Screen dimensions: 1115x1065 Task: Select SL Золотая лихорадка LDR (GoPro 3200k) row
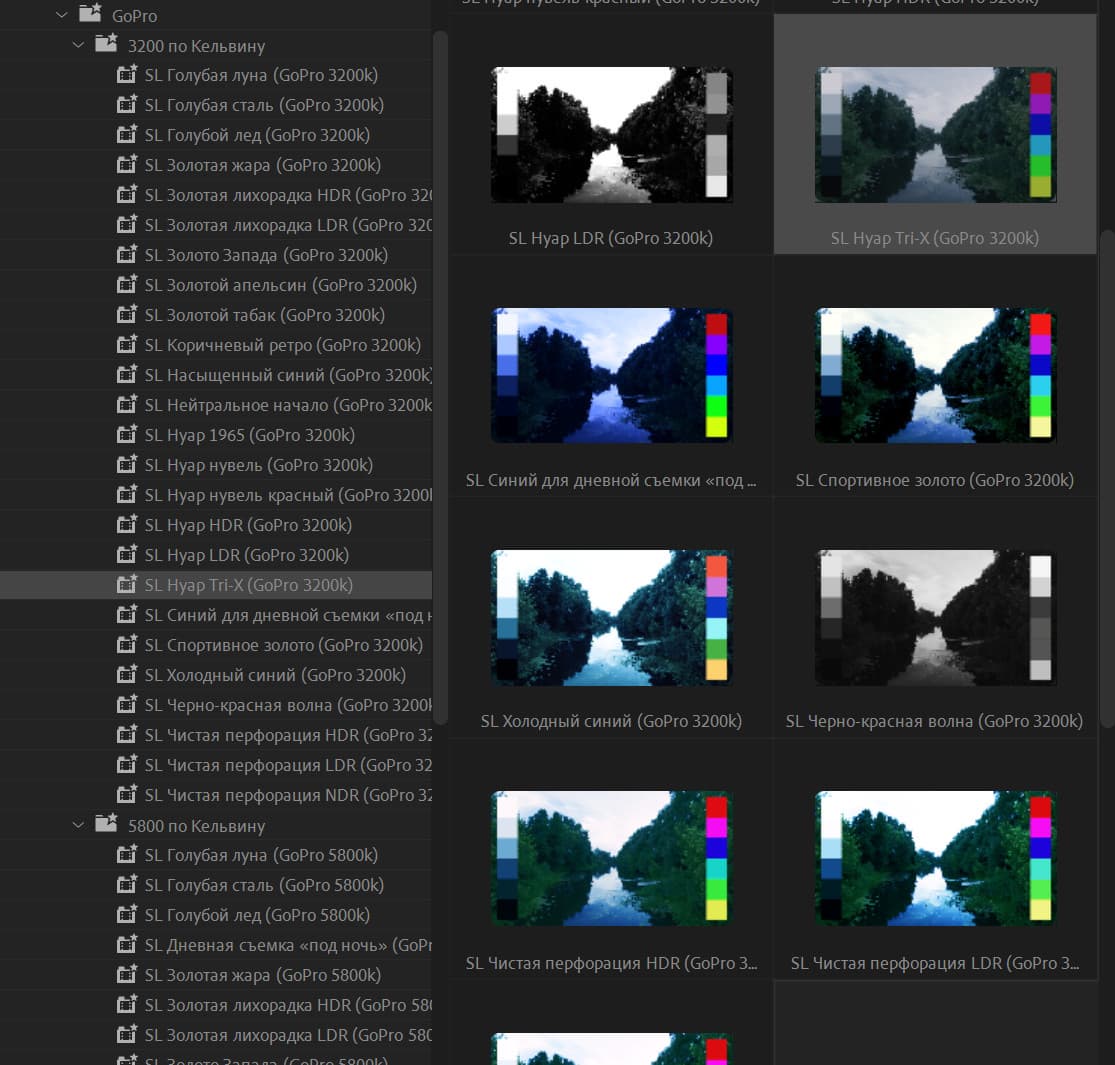click(216, 225)
